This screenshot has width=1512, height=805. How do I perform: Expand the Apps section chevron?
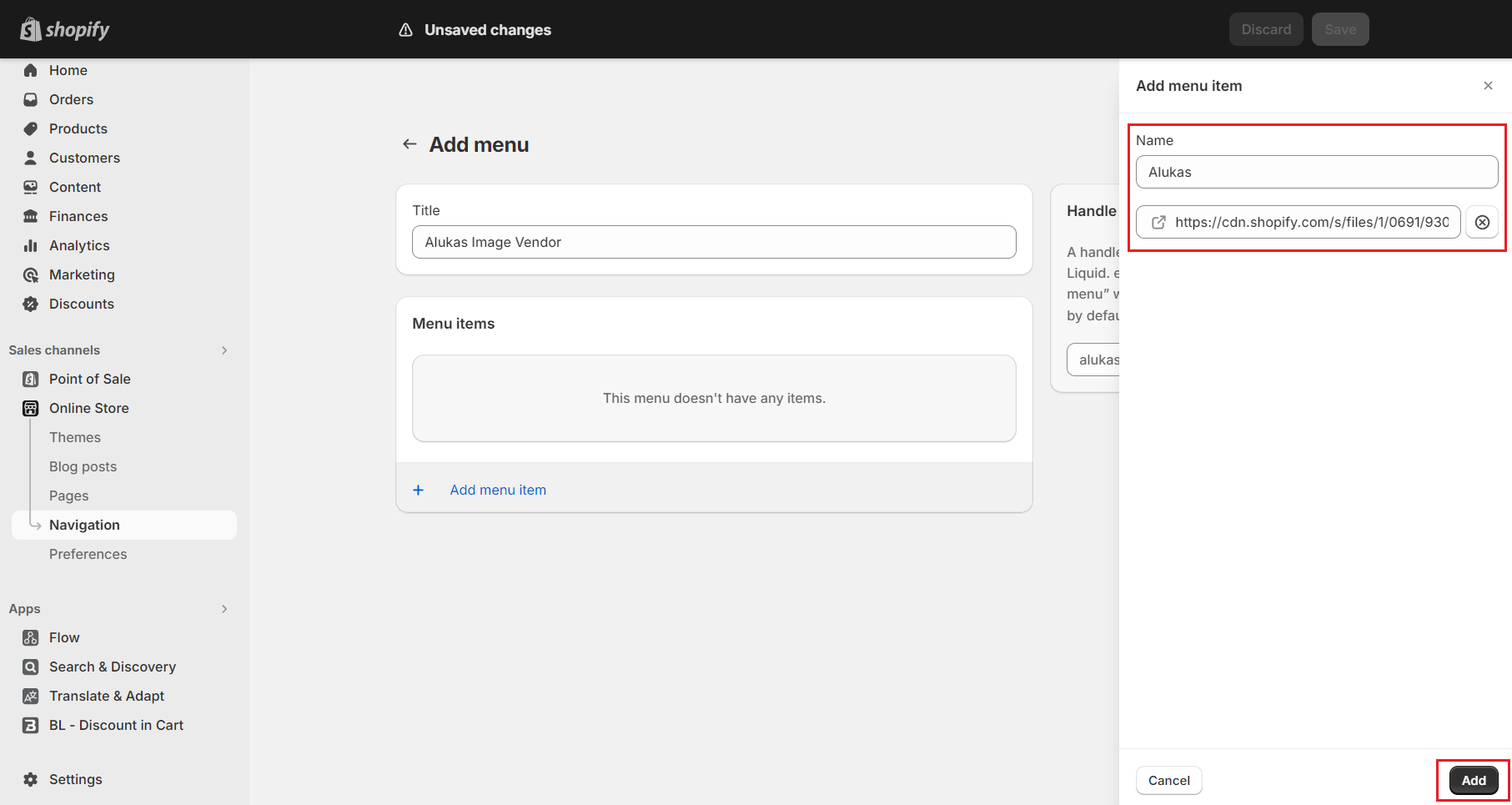click(224, 609)
